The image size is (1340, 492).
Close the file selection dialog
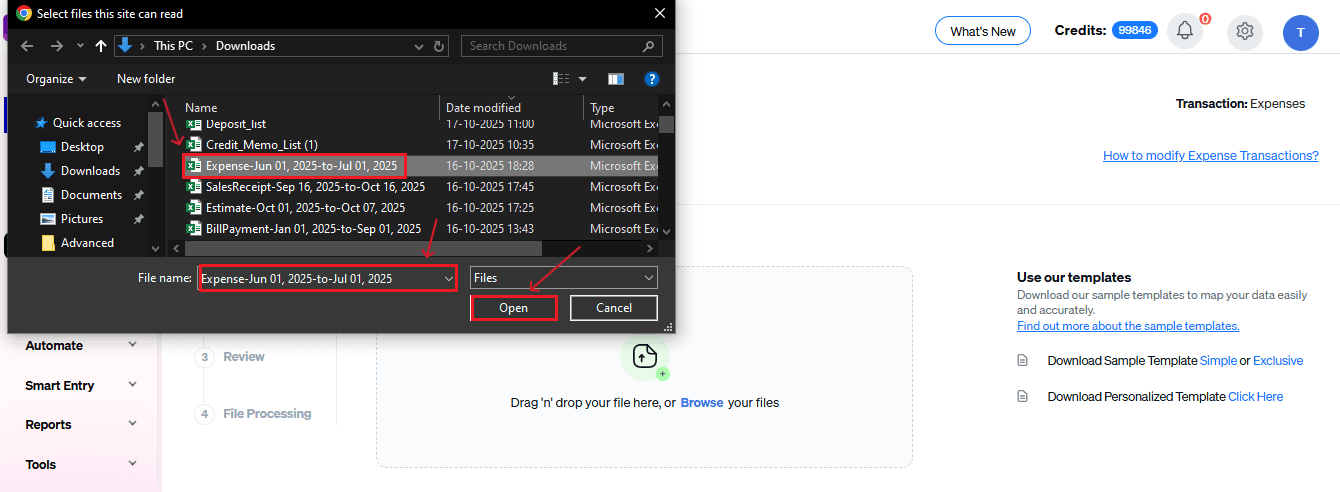point(660,13)
